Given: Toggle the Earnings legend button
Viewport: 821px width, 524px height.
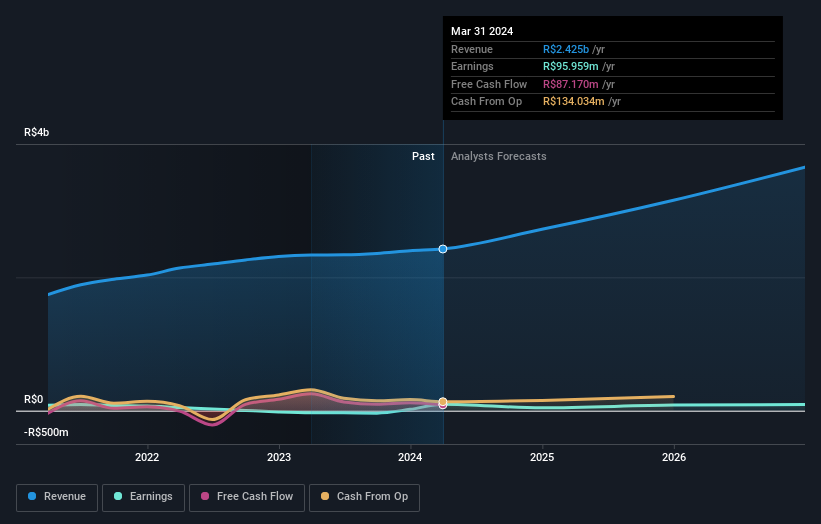Looking at the screenshot, I should click(143, 497).
